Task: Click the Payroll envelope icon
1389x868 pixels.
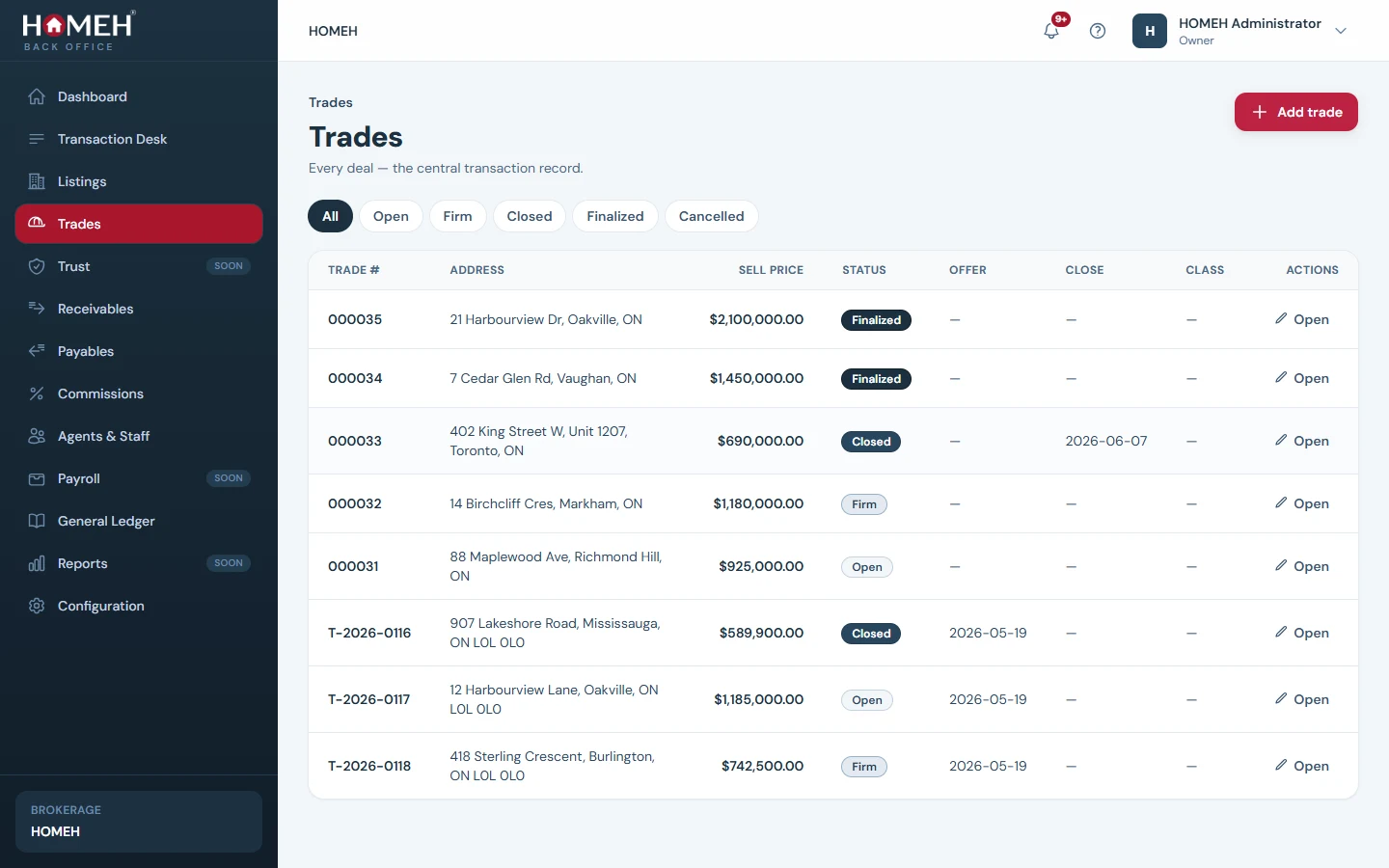Action: pos(37,478)
